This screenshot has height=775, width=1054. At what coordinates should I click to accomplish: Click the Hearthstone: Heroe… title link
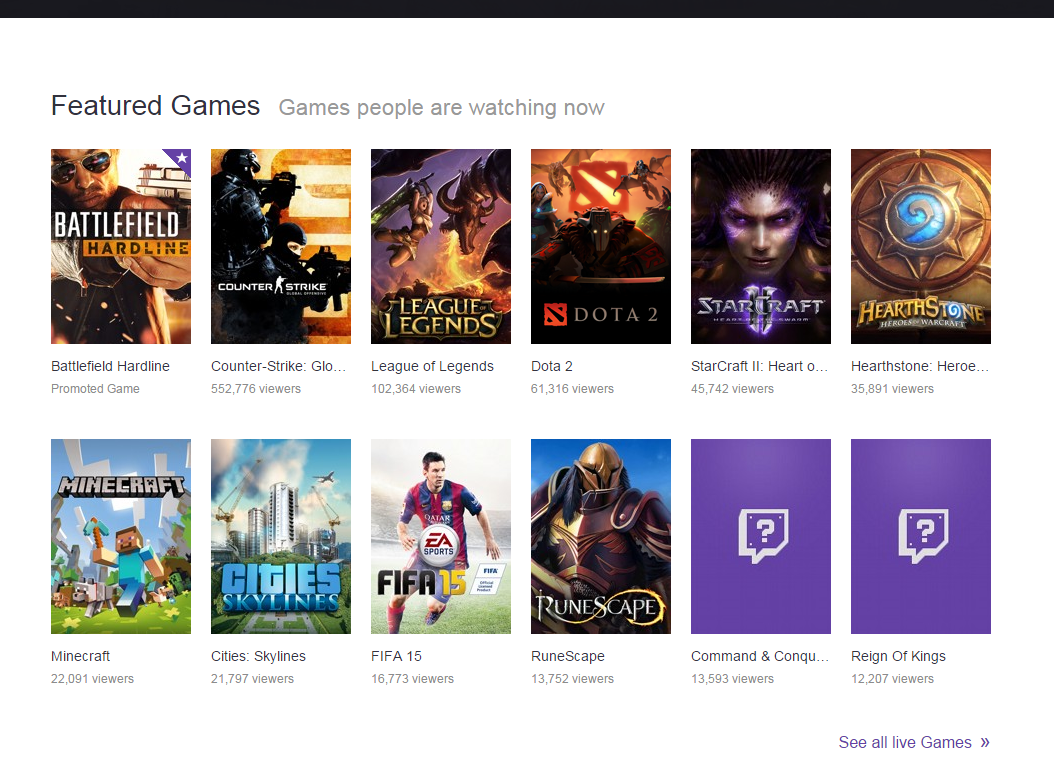(x=920, y=366)
